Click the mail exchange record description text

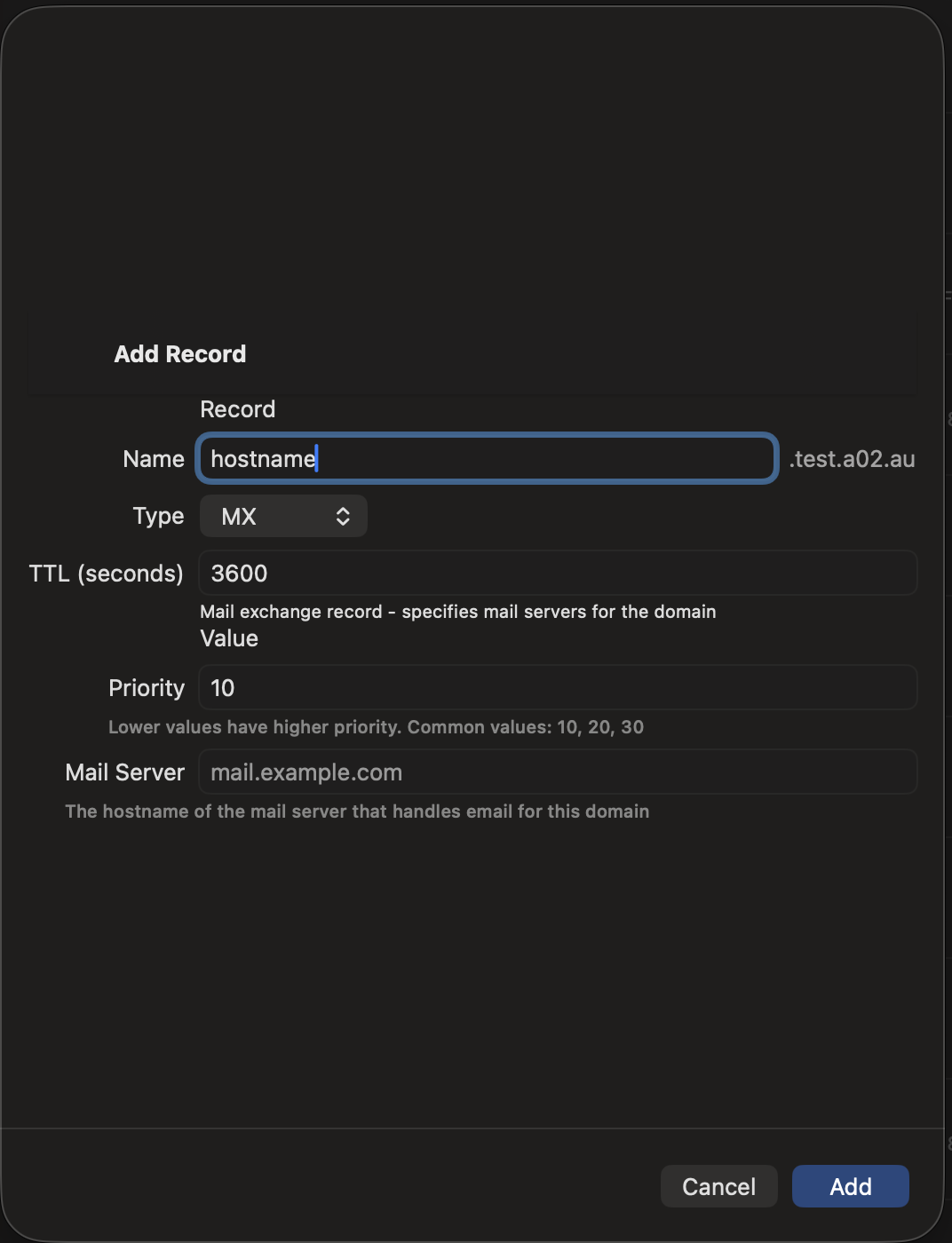458,611
